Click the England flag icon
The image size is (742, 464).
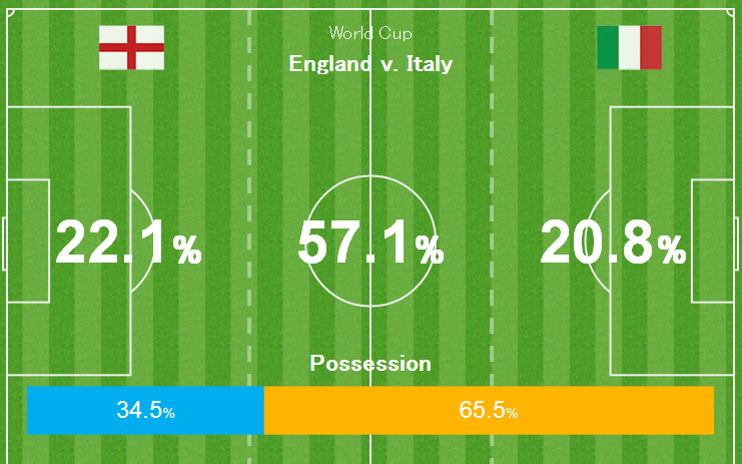[x=131, y=48]
